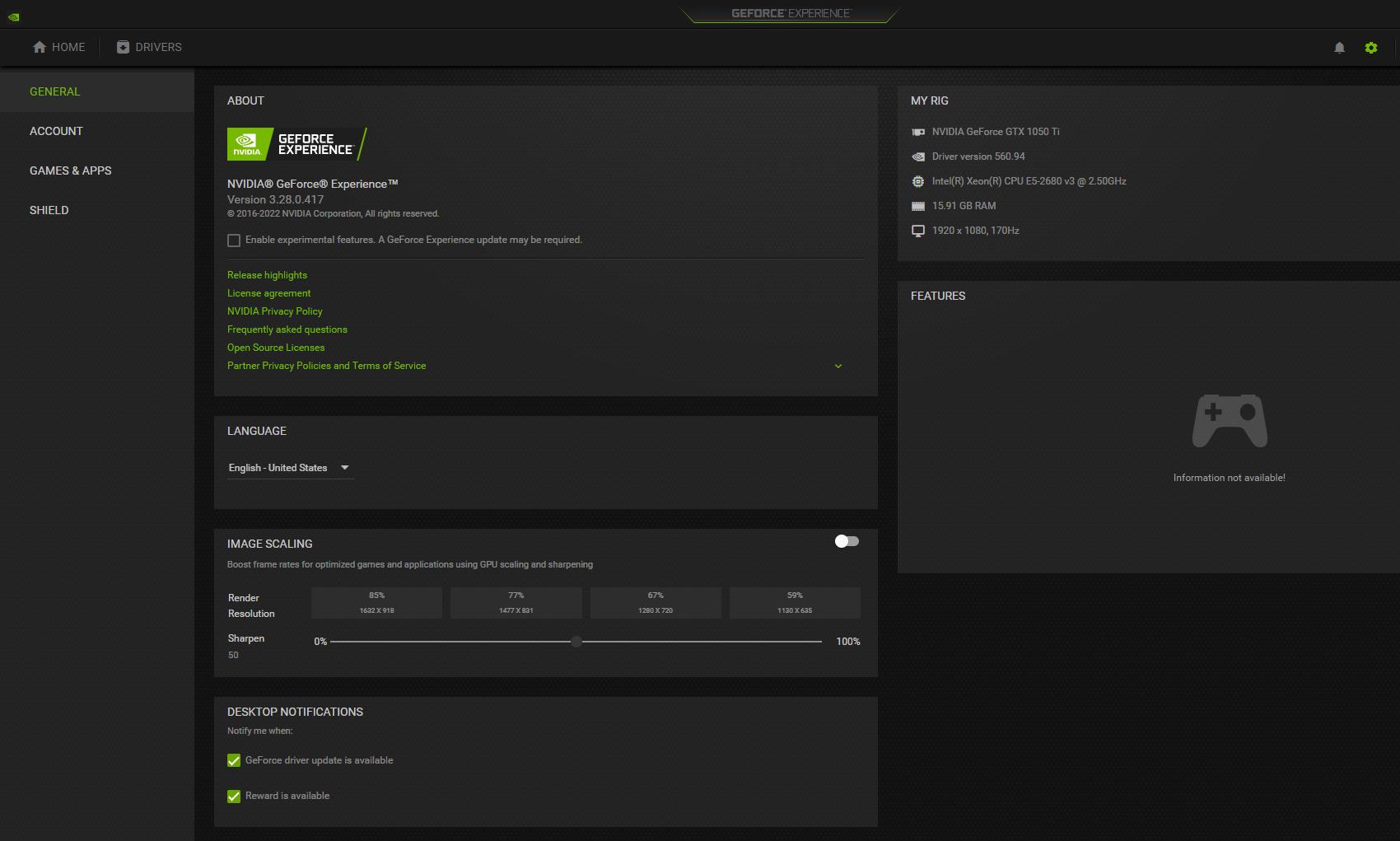
Task: Select 67% render resolution 1280 X 720
Action: pyautogui.click(x=656, y=603)
